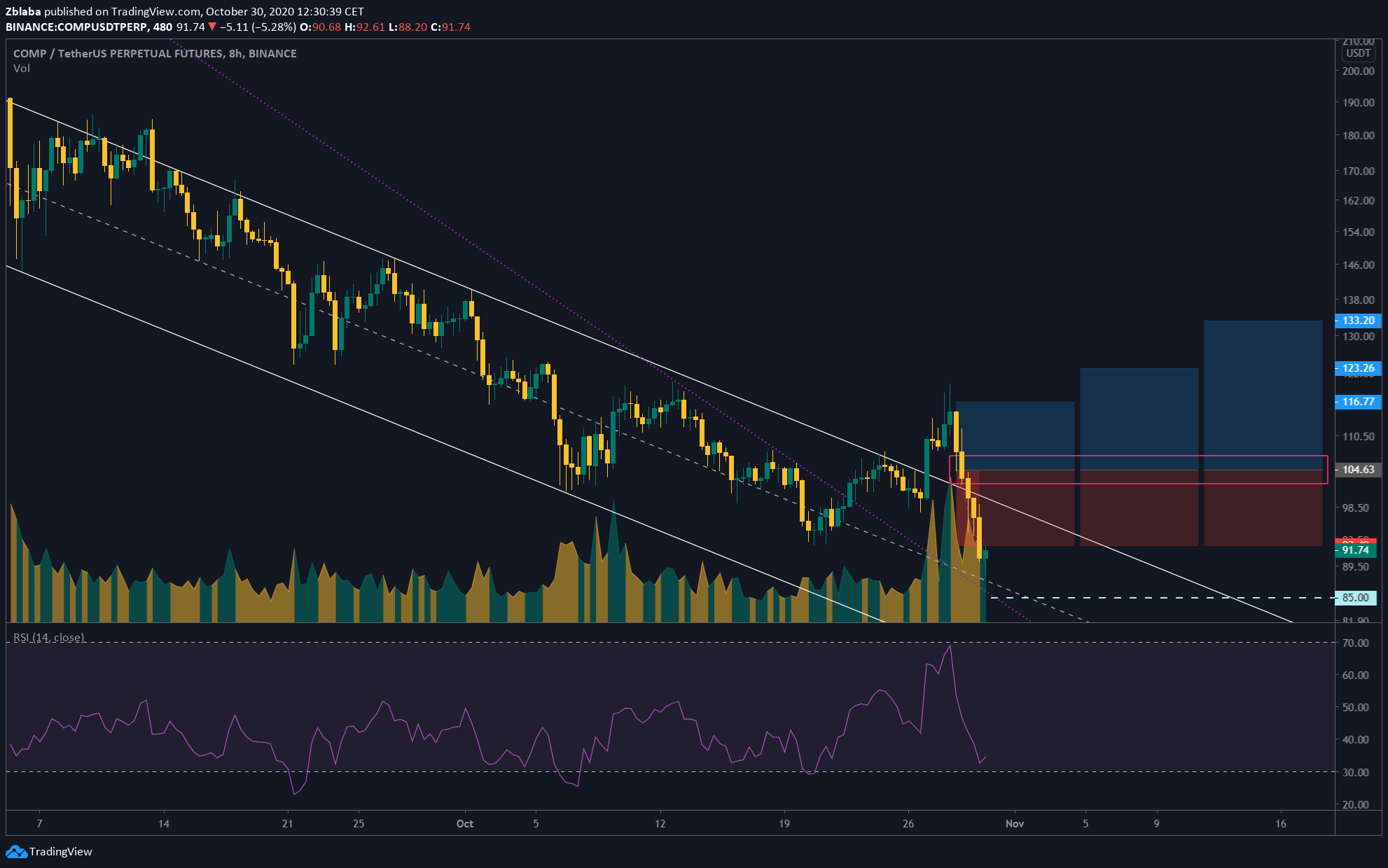Click the 154.00 price axis value

pos(1358,232)
